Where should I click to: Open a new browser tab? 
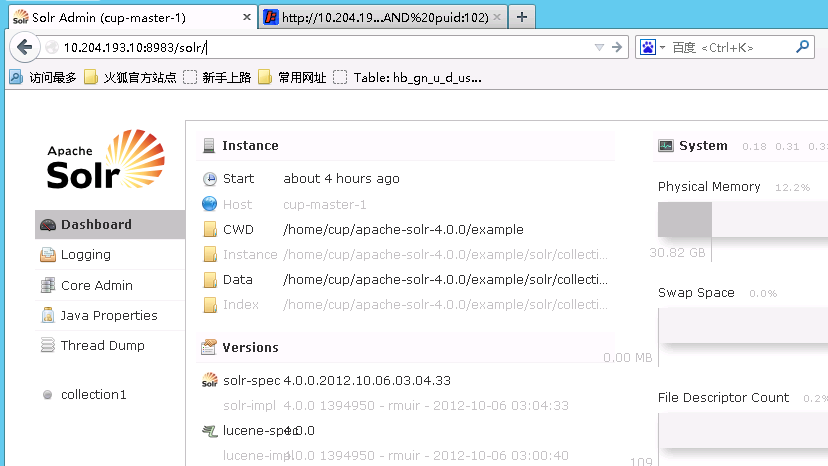(522, 17)
